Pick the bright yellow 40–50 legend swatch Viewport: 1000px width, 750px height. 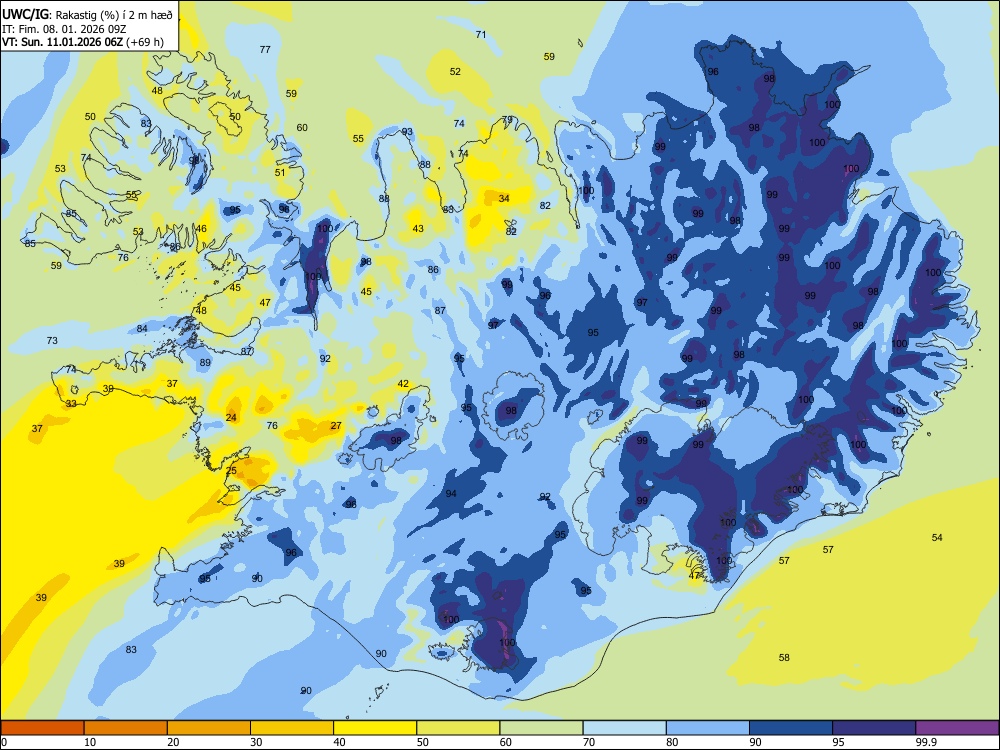[x=375, y=728]
